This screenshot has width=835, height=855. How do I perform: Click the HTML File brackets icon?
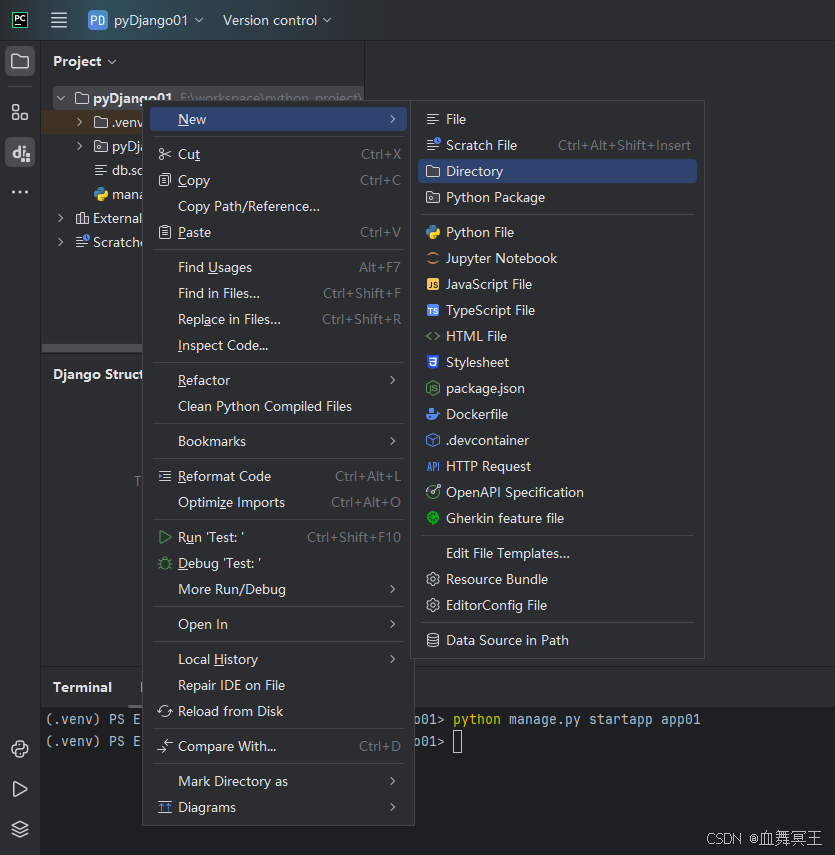pyautogui.click(x=433, y=336)
